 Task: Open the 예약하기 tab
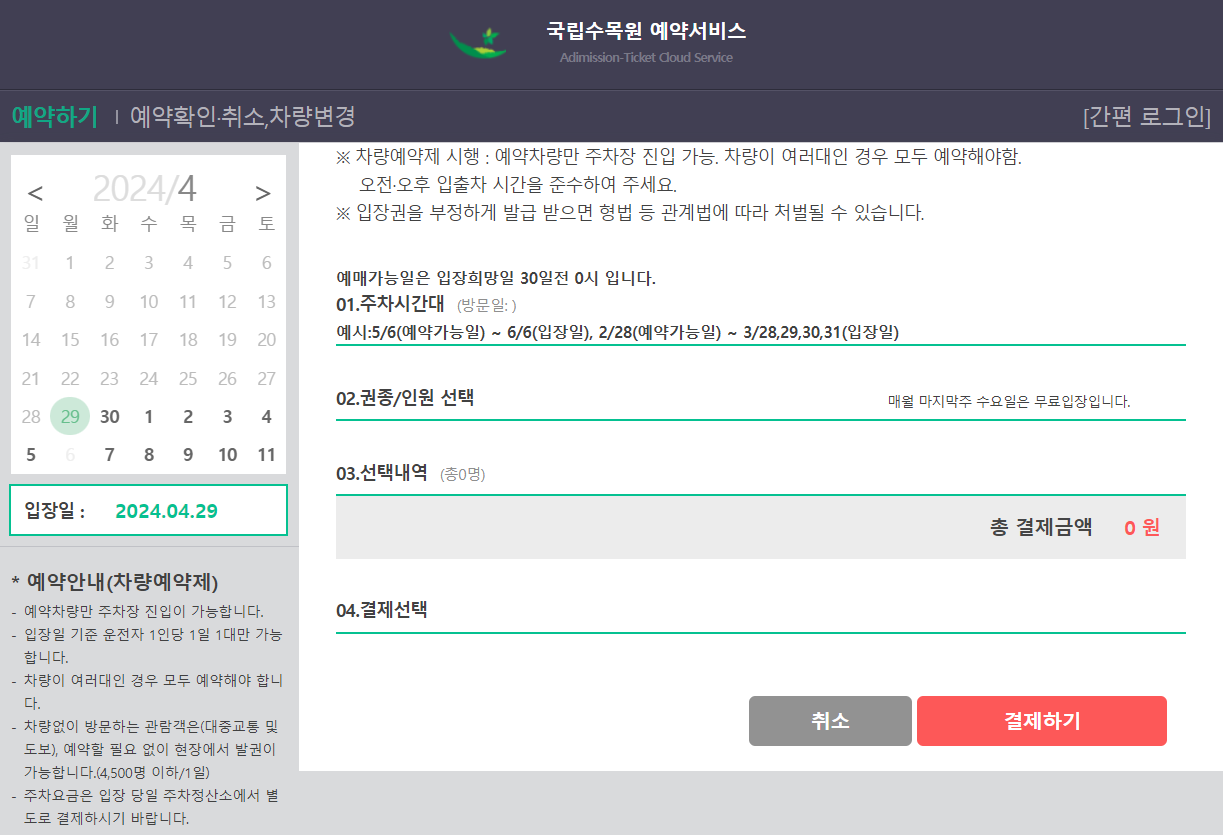coord(54,117)
